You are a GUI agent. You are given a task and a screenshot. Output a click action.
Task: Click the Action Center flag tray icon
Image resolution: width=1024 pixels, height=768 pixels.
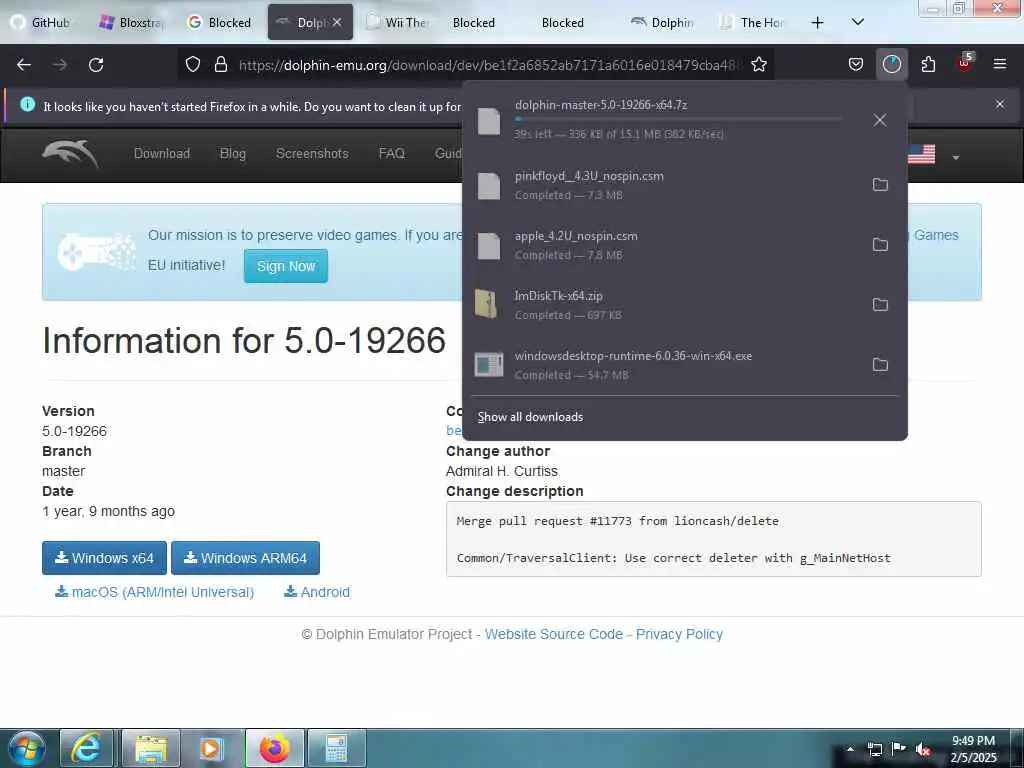(x=899, y=749)
